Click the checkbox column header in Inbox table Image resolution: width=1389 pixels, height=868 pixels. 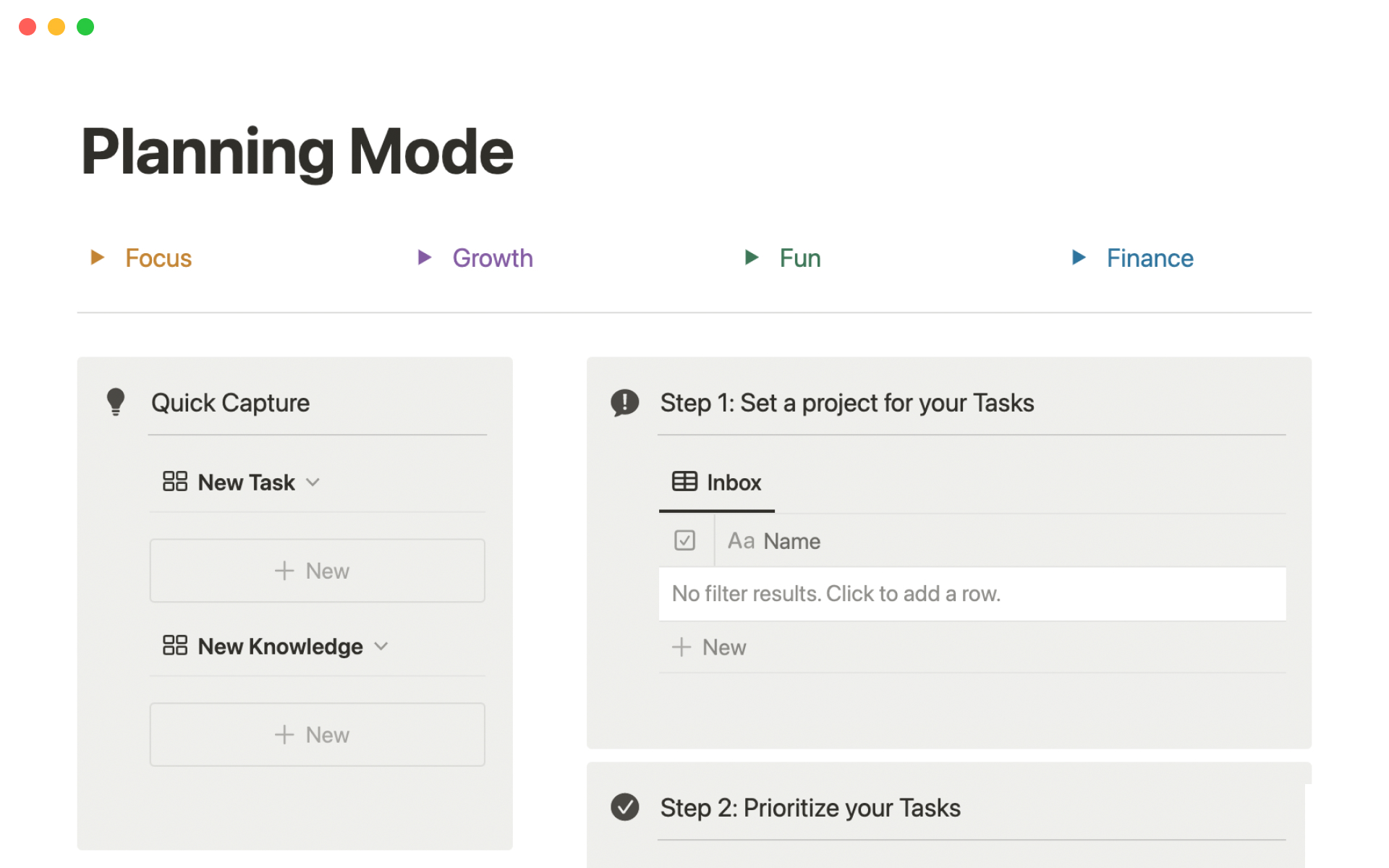pyautogui.click(x=684, y=540)
